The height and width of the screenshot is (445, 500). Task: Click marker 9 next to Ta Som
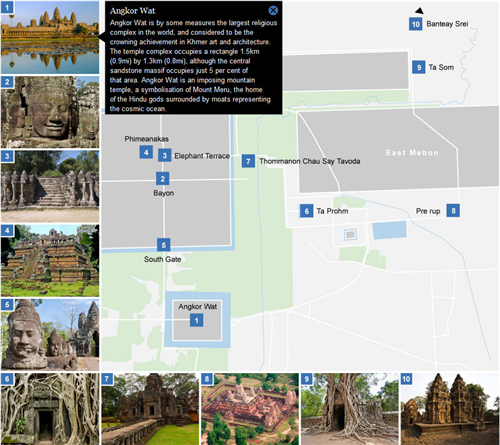(x=419, y=67)
